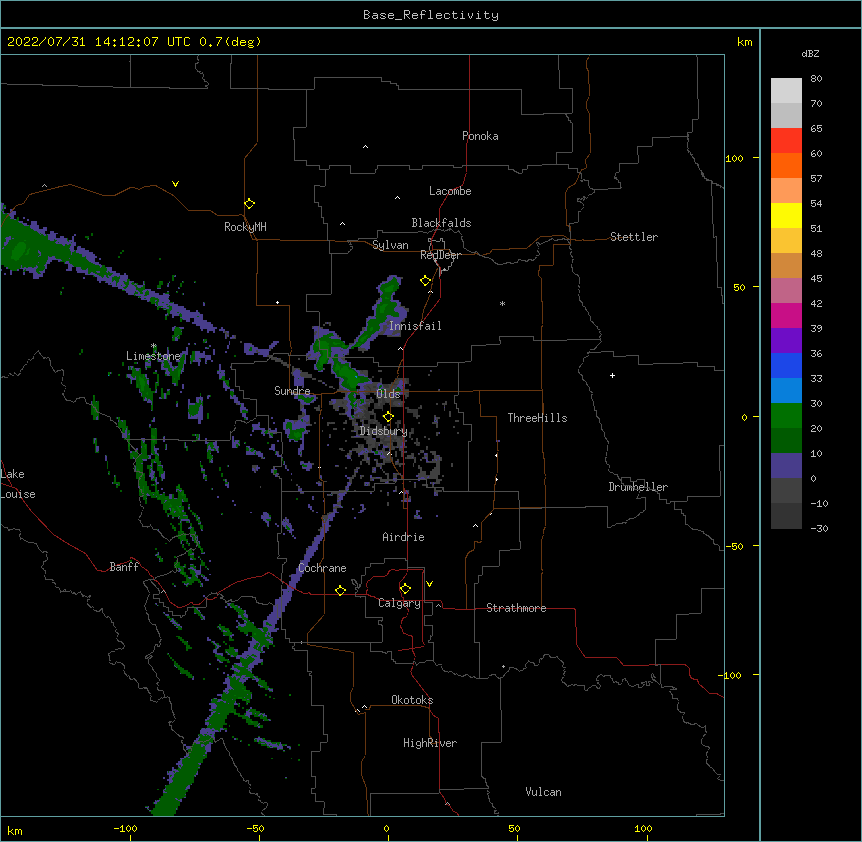Click the white asterisk marker east of Innisfail
Image resolution: width=862 pixels, height=842 pixels.
[502, 303]
